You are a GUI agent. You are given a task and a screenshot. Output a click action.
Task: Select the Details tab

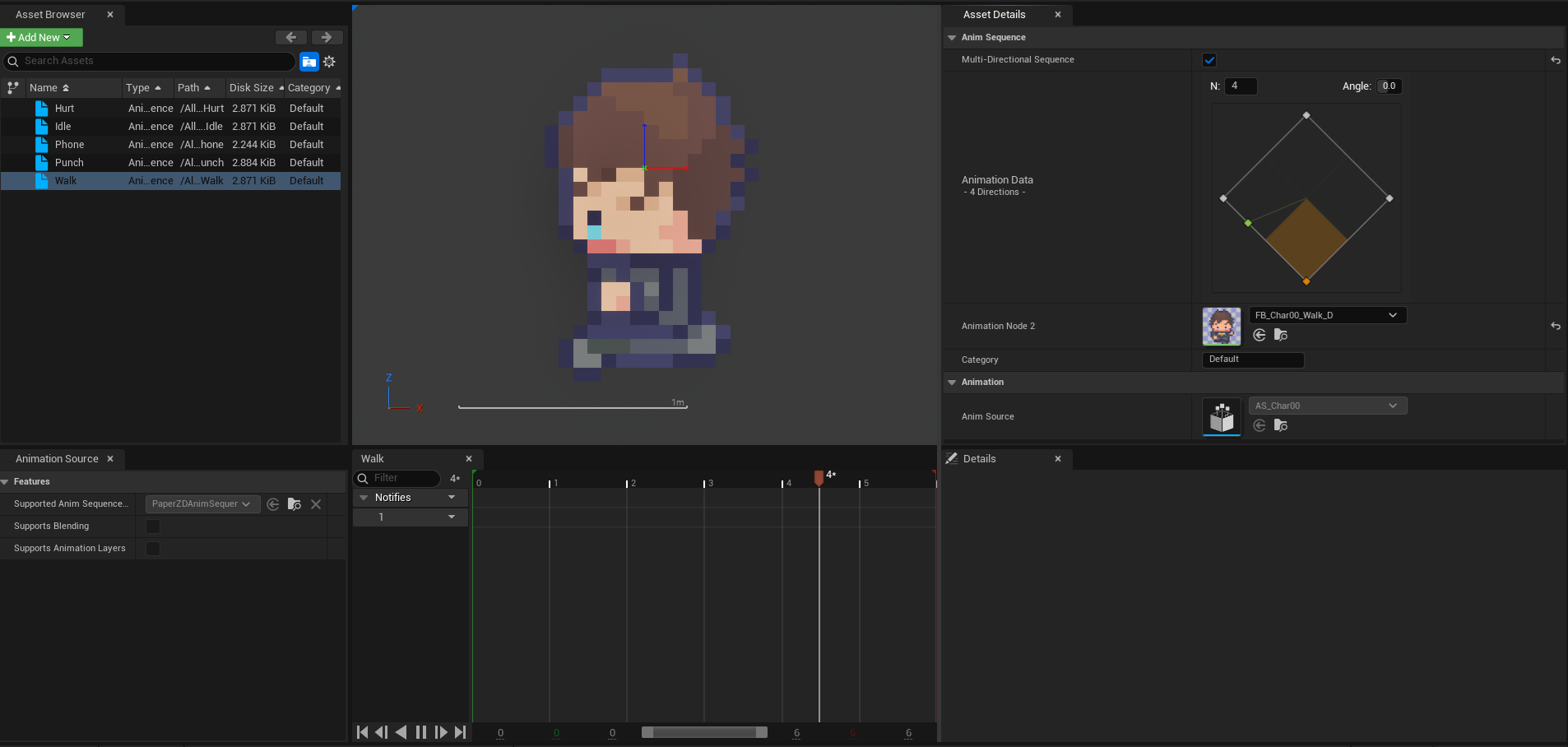[979, 459]
